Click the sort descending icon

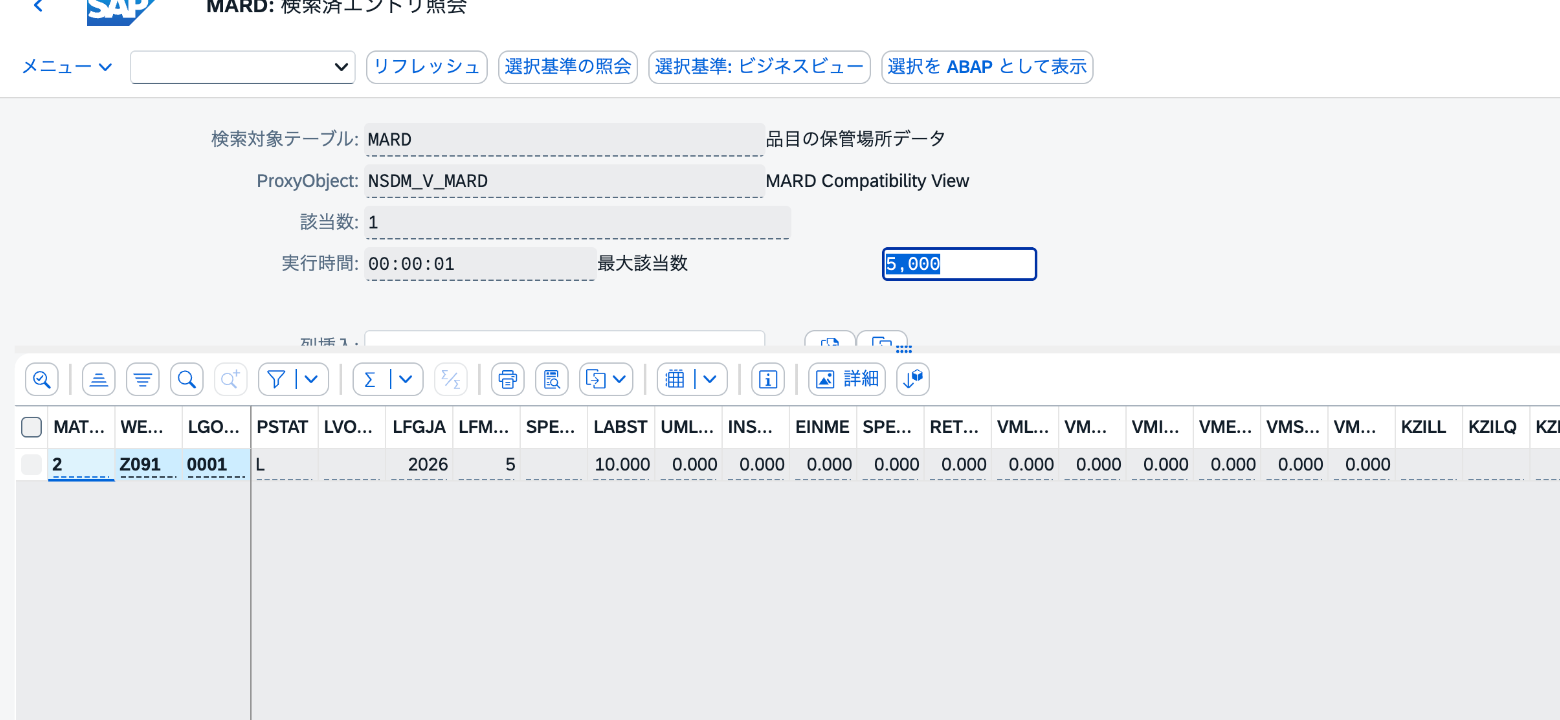(x=143, y=379)
